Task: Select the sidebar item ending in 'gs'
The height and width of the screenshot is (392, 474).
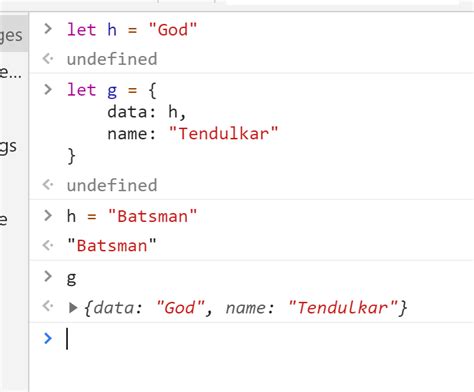Action: pos(9,147)
